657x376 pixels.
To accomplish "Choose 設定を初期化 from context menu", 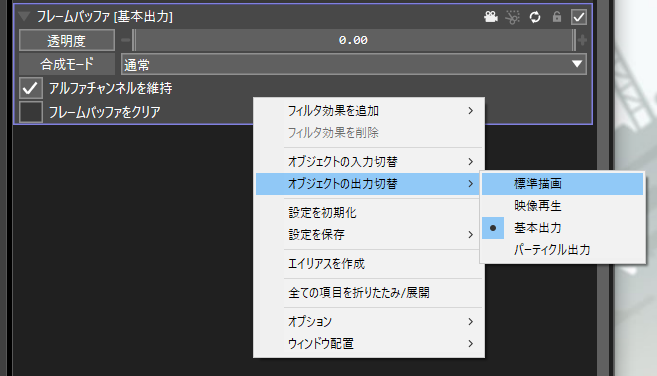I will [x=369, y=213].
